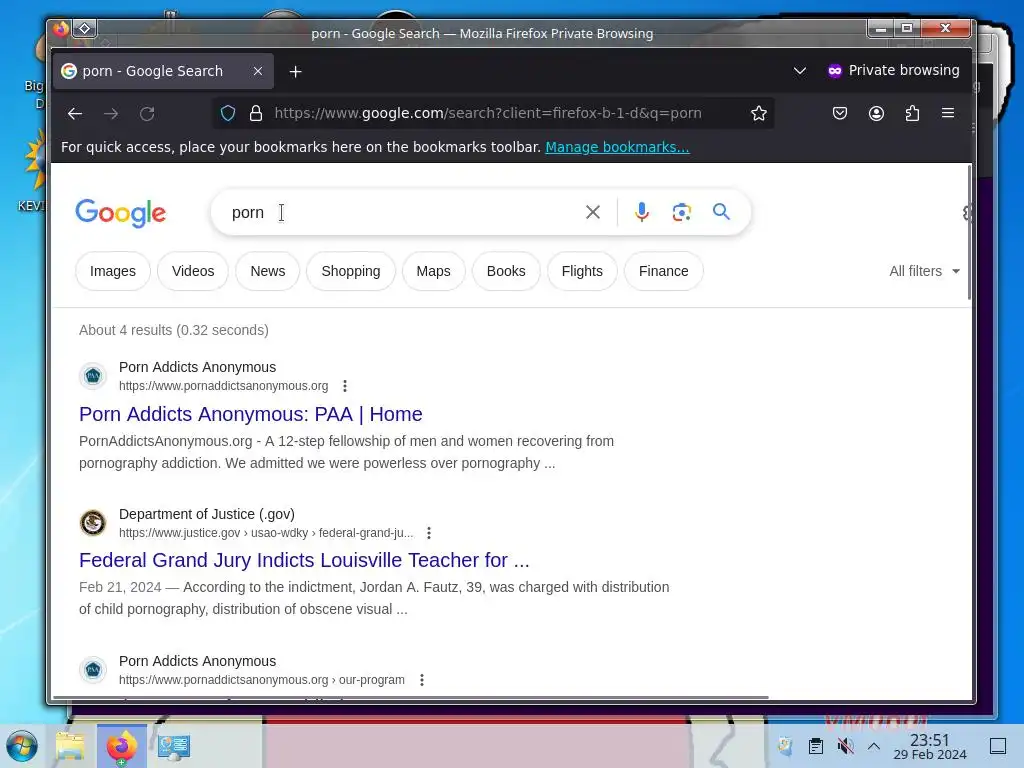Viewport: 1024px width, 768px height.
Task: Start a voice search with microphone
Action: (x=641, y=212)
